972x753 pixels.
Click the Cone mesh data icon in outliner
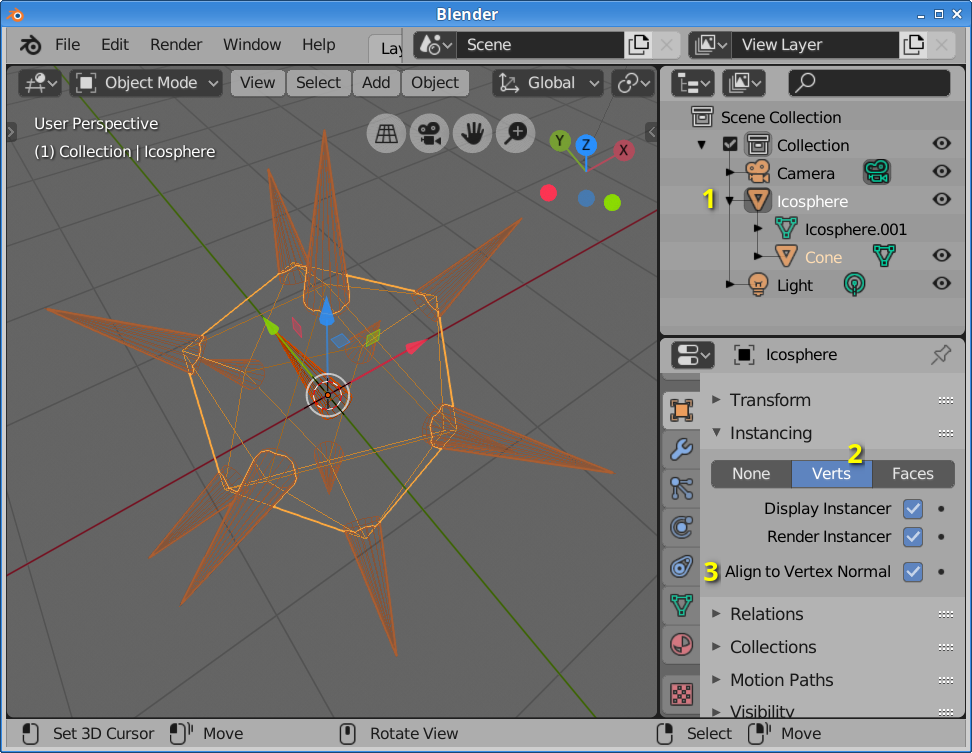(884, 255)
